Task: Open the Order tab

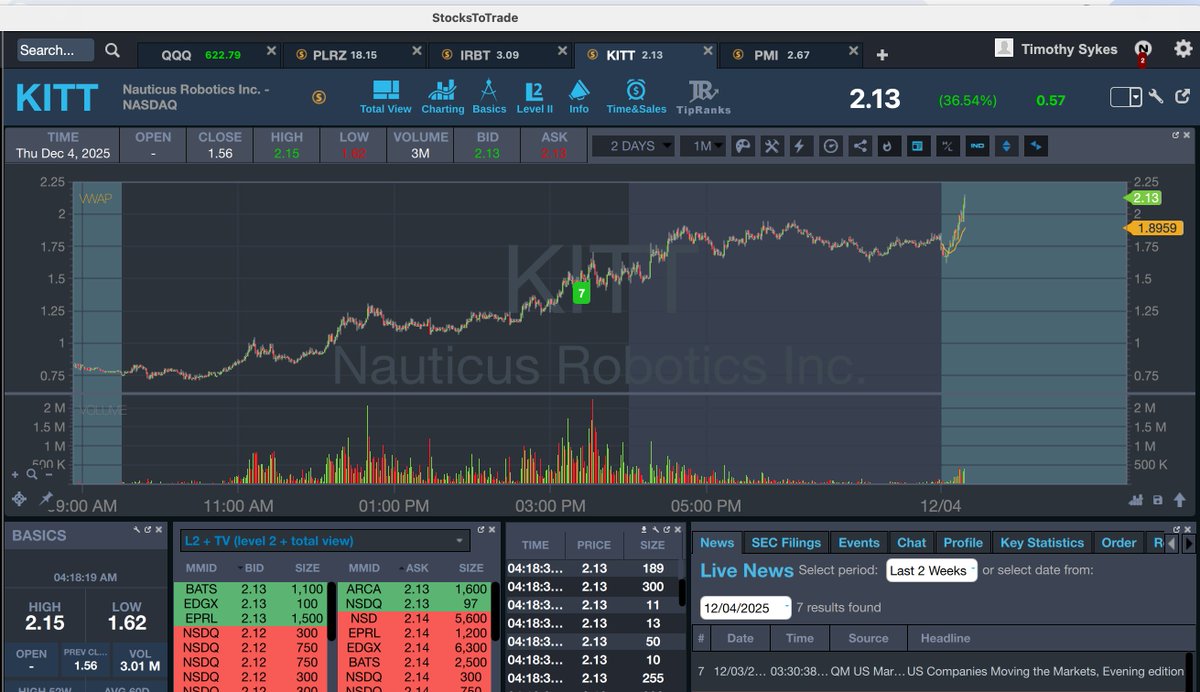Action: (1119, 543)
